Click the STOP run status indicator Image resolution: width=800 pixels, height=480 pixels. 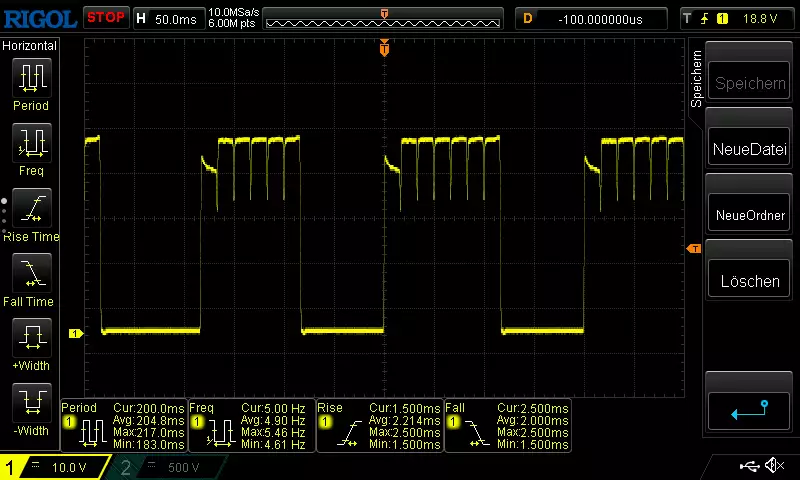click(x=105, y=17)
